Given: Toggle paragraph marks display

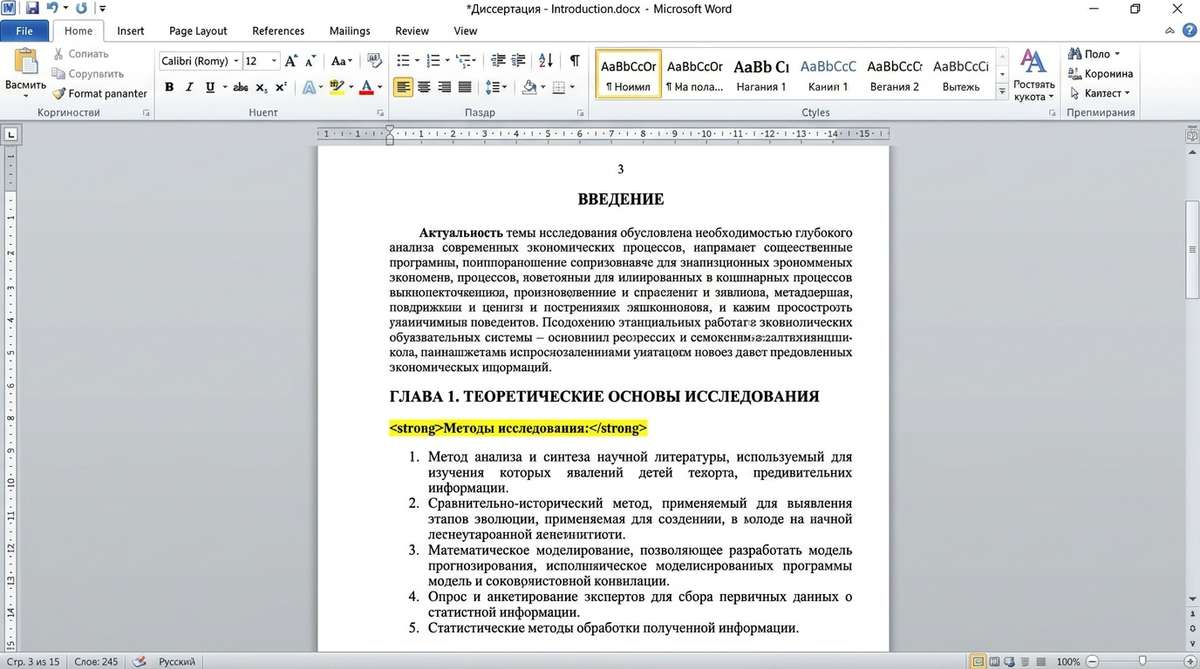Looking at the screenshot, I should 574,61.
